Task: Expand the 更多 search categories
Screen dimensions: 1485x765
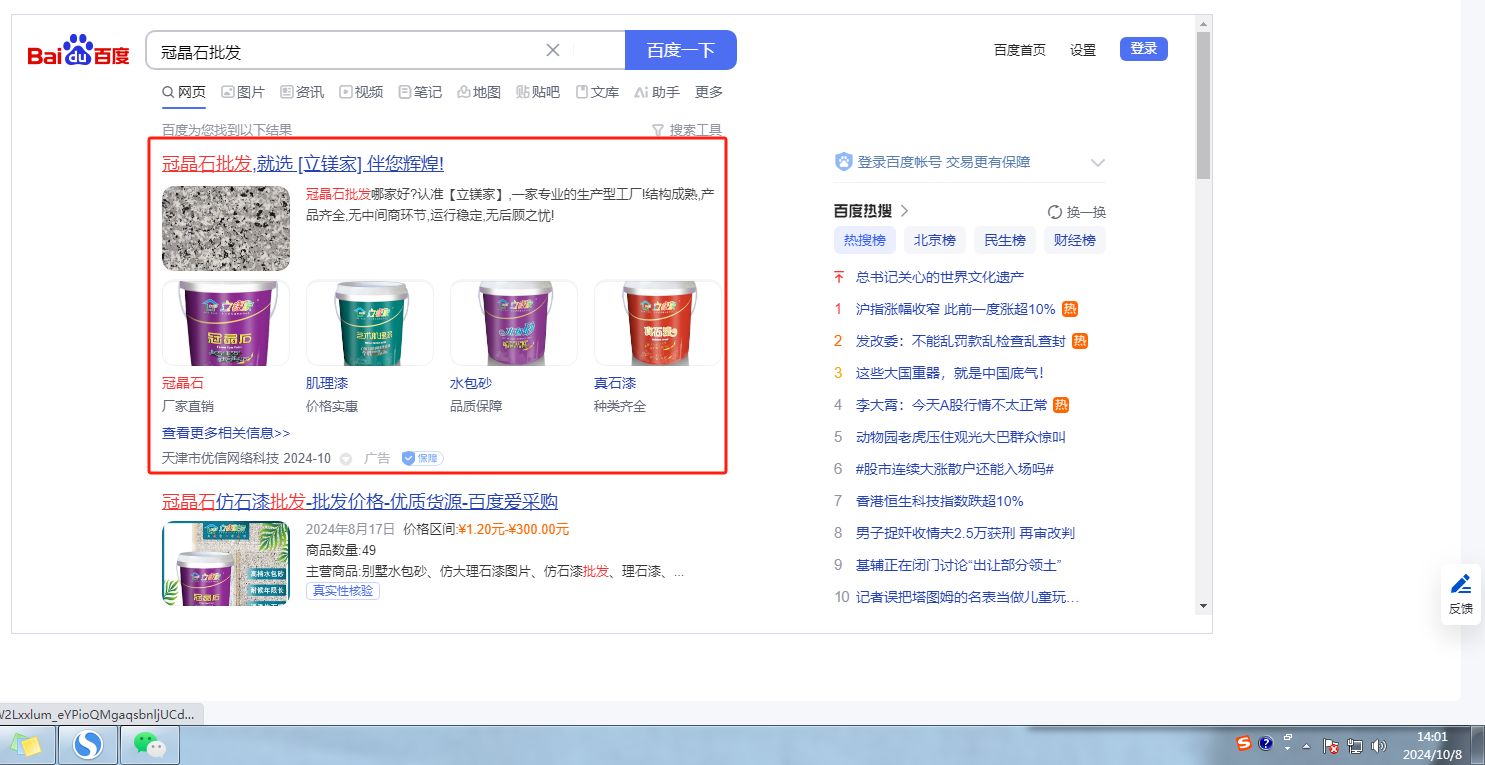Action: [x=708, y=92]
